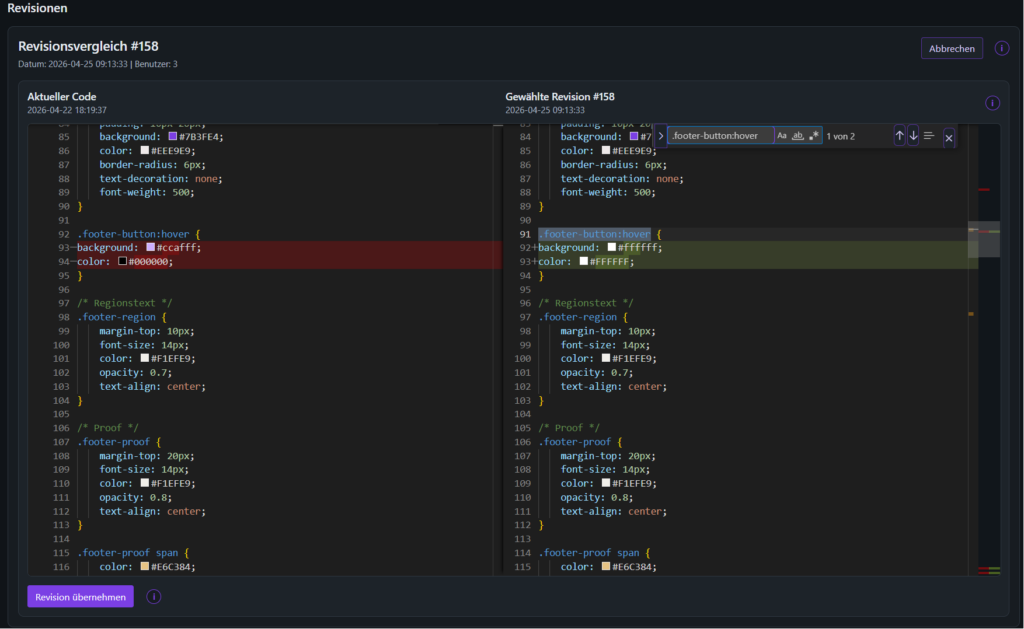Open info icon in Gewählte Revision header

point(993,103)
